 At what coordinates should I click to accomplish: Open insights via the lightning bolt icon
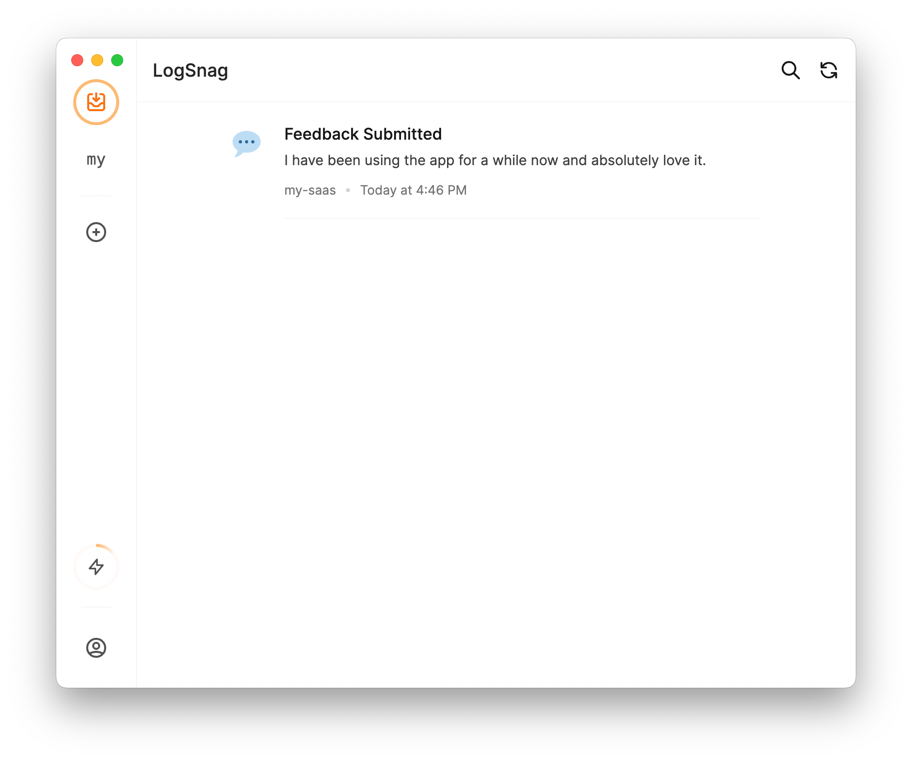point(96,566)
